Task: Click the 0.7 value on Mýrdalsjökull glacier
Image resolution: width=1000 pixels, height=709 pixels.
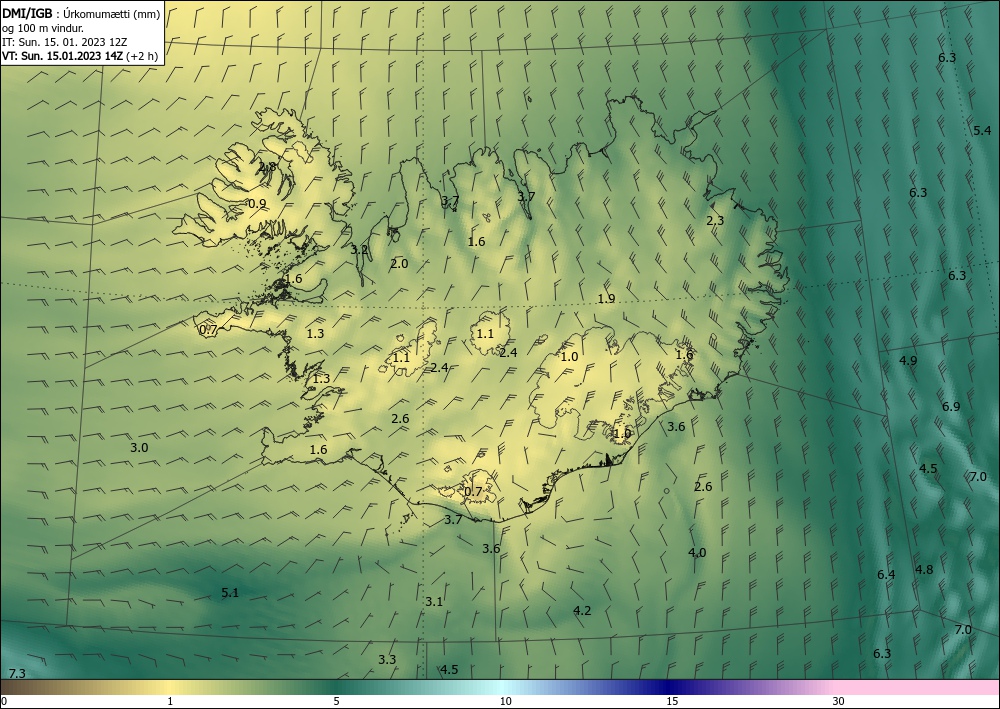Action: click(473, 491)
